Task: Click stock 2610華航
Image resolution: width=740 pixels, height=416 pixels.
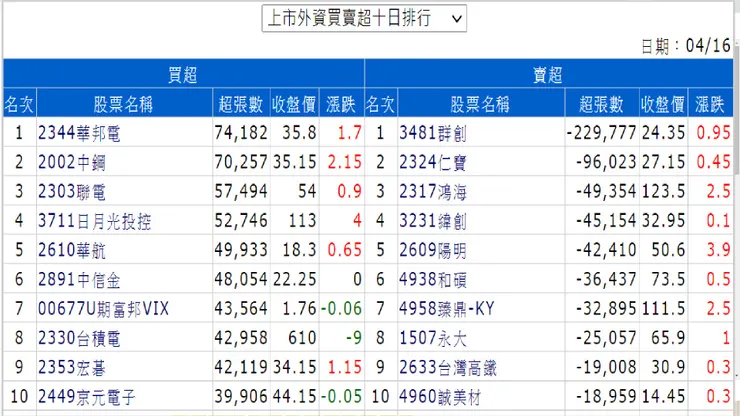Action: pos(71,250)
